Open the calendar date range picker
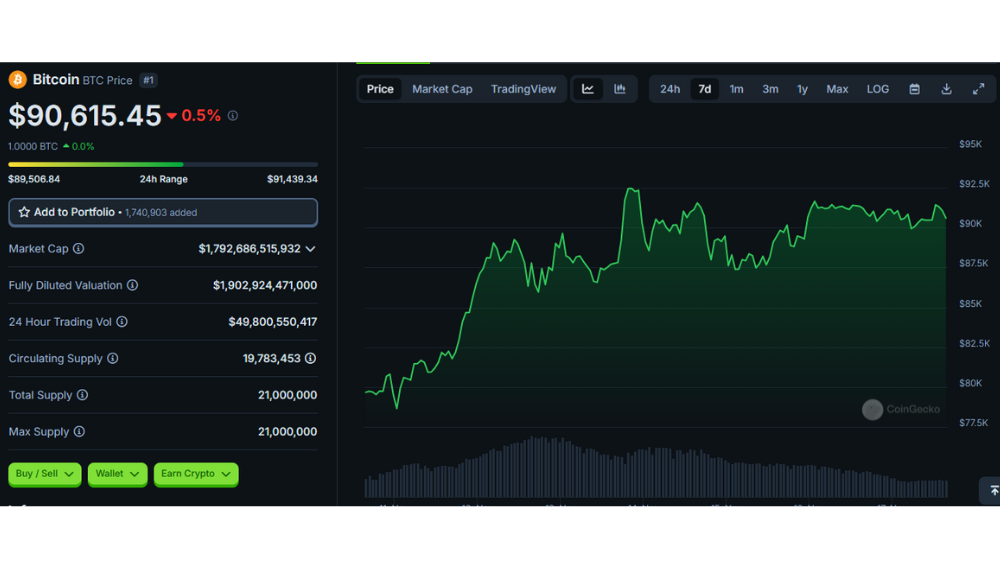The width and height of the screenshot is (1000, 562). [x=915, y=89]
